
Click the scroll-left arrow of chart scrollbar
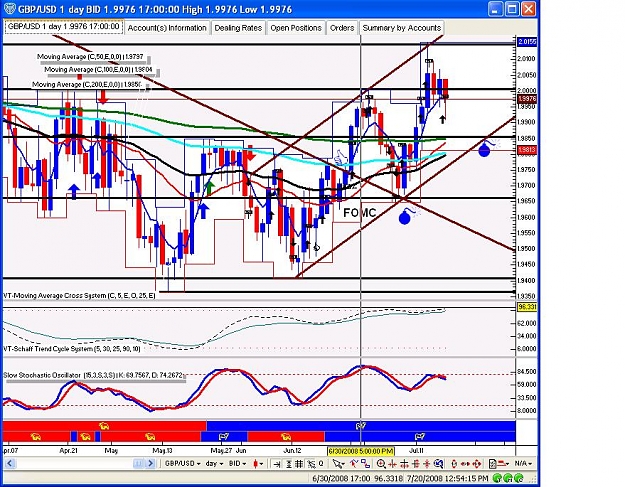point(10,463)
